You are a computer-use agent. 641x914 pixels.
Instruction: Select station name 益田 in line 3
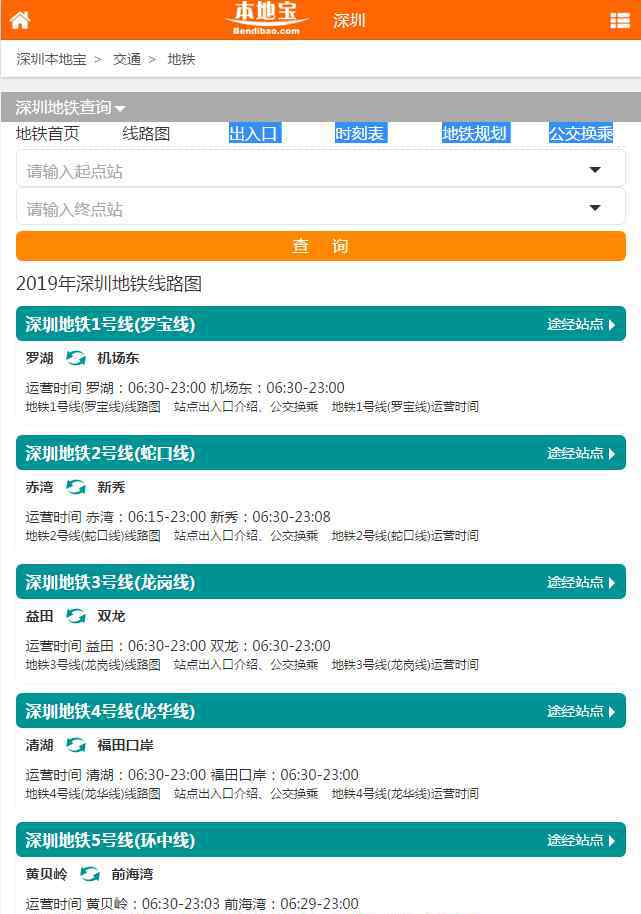[39, 616]
